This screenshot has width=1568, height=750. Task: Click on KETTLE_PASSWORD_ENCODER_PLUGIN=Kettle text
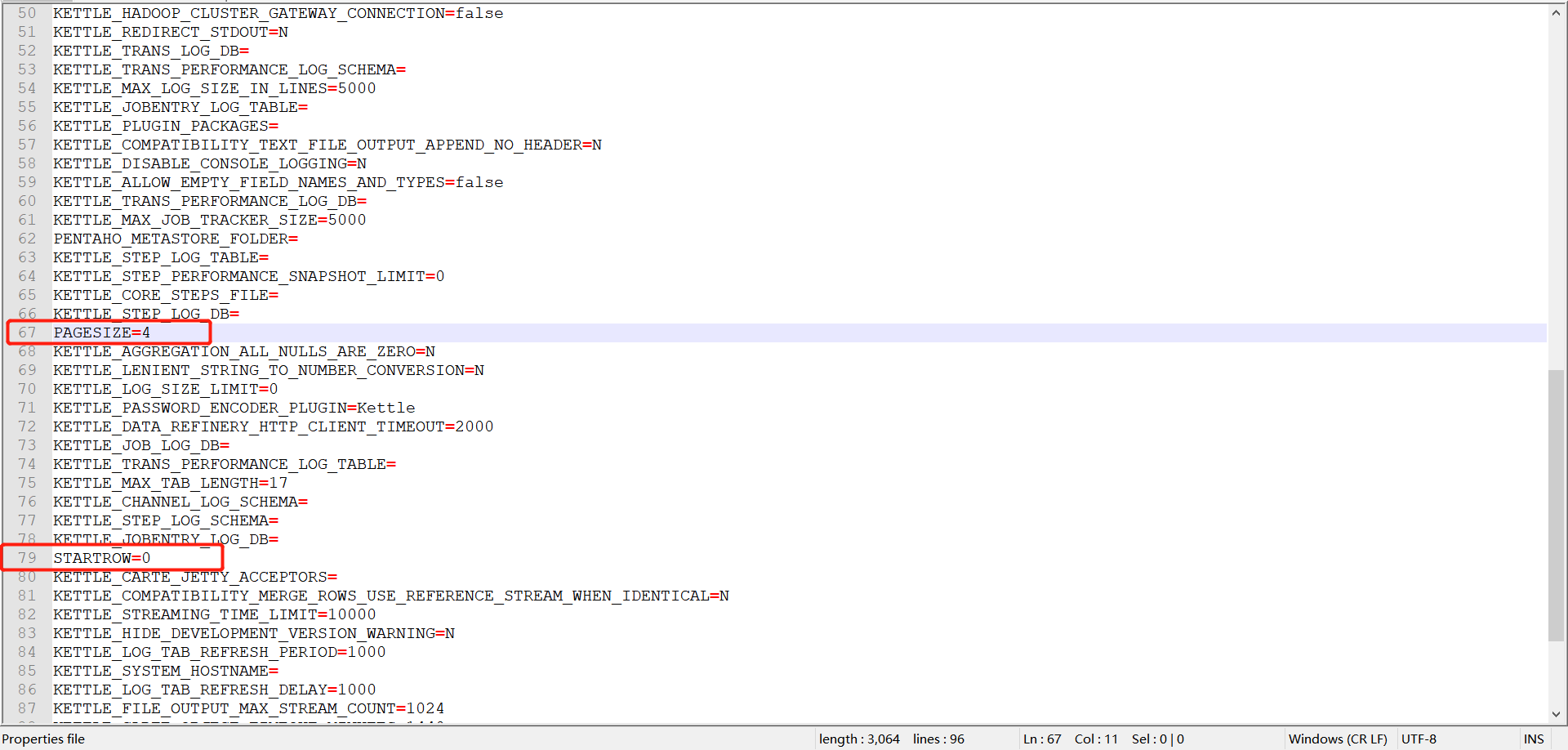click(234, 408)
